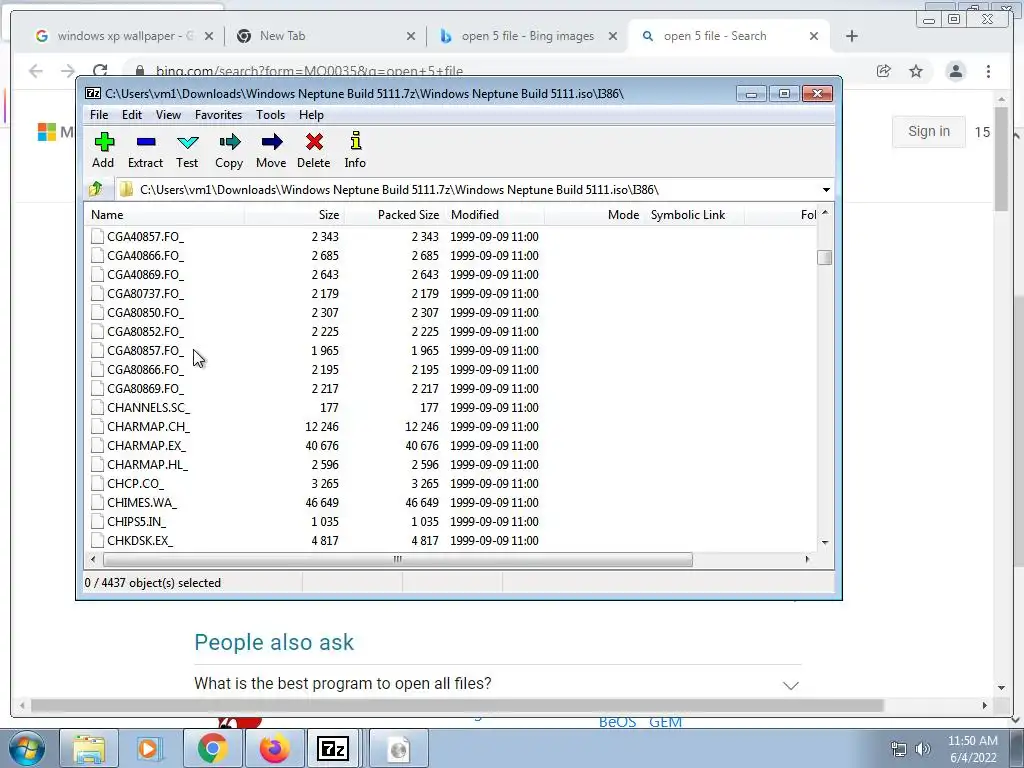Select file CGA80850.FO_

pos(146,312)
